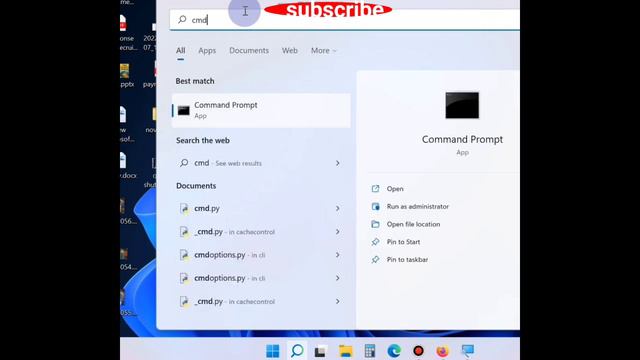Click the Open action icon
640x360 pixels.
pyautogui.click(x=375, y=189)
